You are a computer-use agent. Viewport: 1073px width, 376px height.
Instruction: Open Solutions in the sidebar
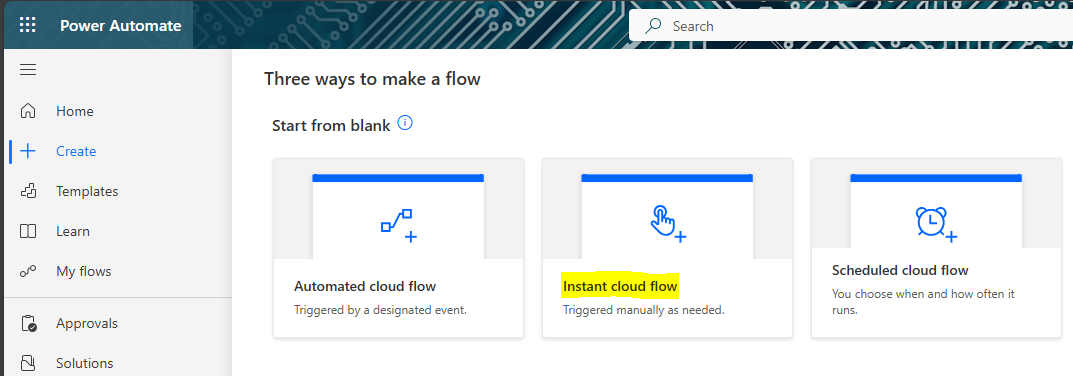[85, 363]
